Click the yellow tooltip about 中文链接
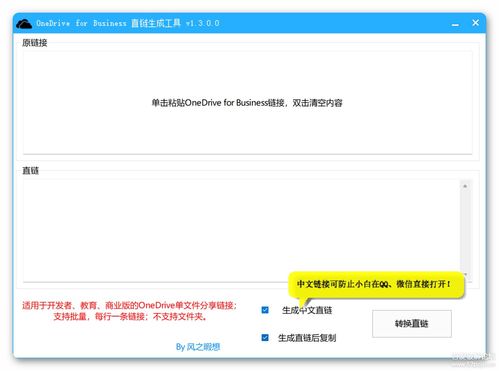 376,284
